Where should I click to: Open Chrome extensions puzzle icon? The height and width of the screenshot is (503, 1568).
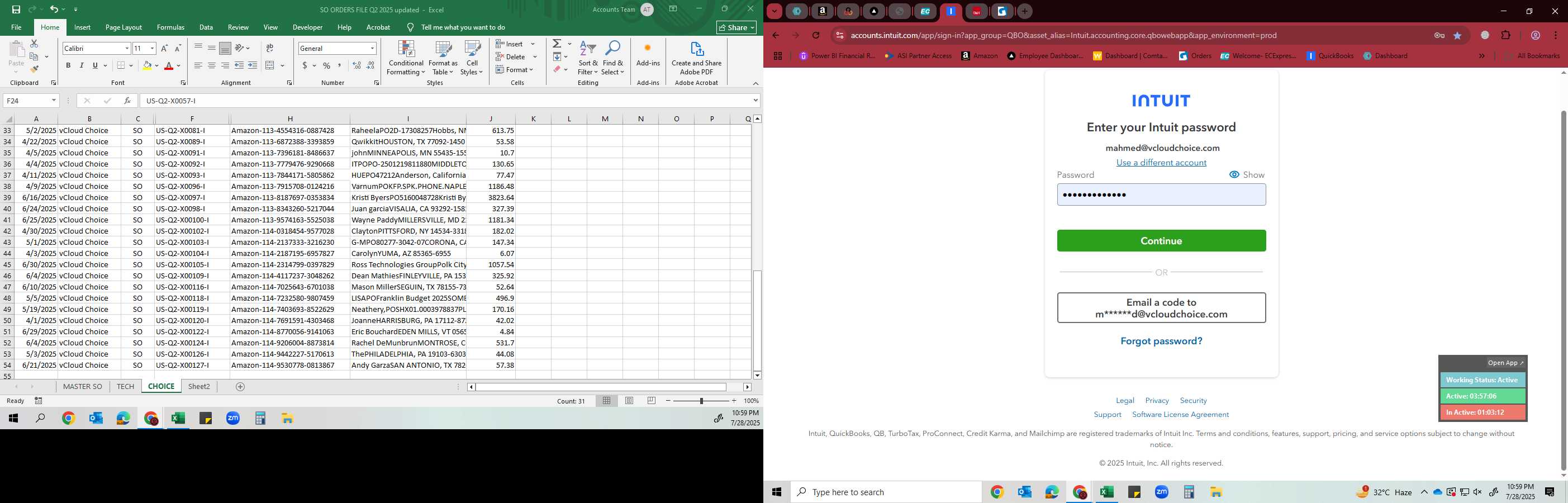point(1506,35)
